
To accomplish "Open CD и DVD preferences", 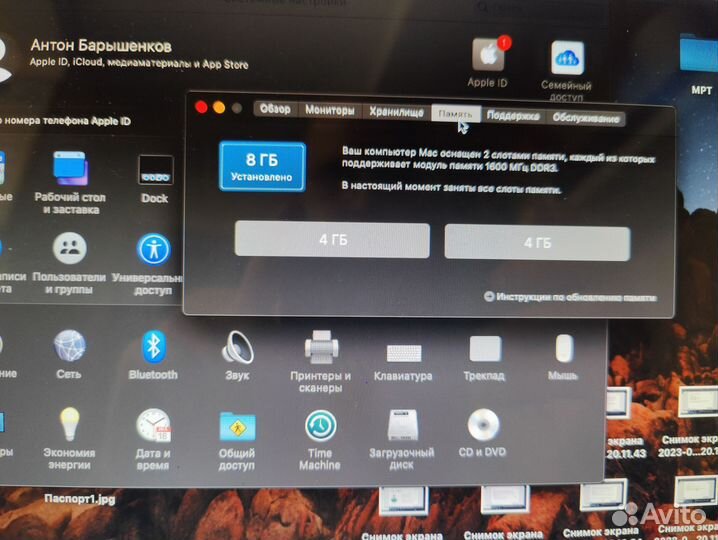I will coord(483,425).
